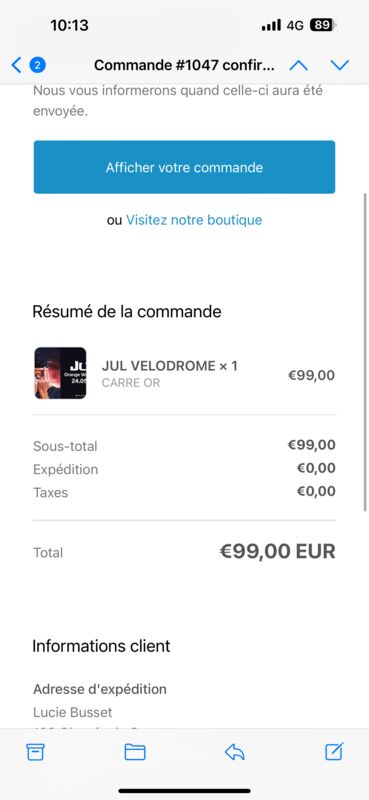Tap the home indicator bar at bottom
369x800 pixels.
(185, 791)
